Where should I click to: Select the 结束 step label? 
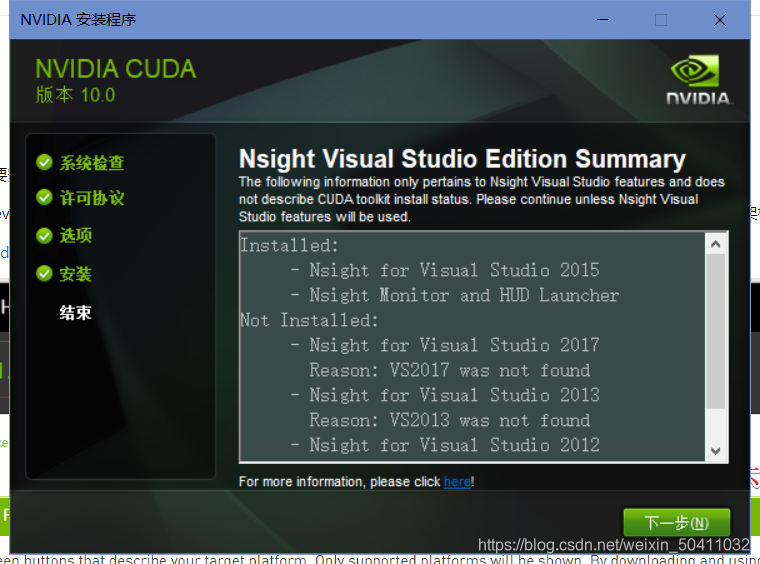[76, 313]
